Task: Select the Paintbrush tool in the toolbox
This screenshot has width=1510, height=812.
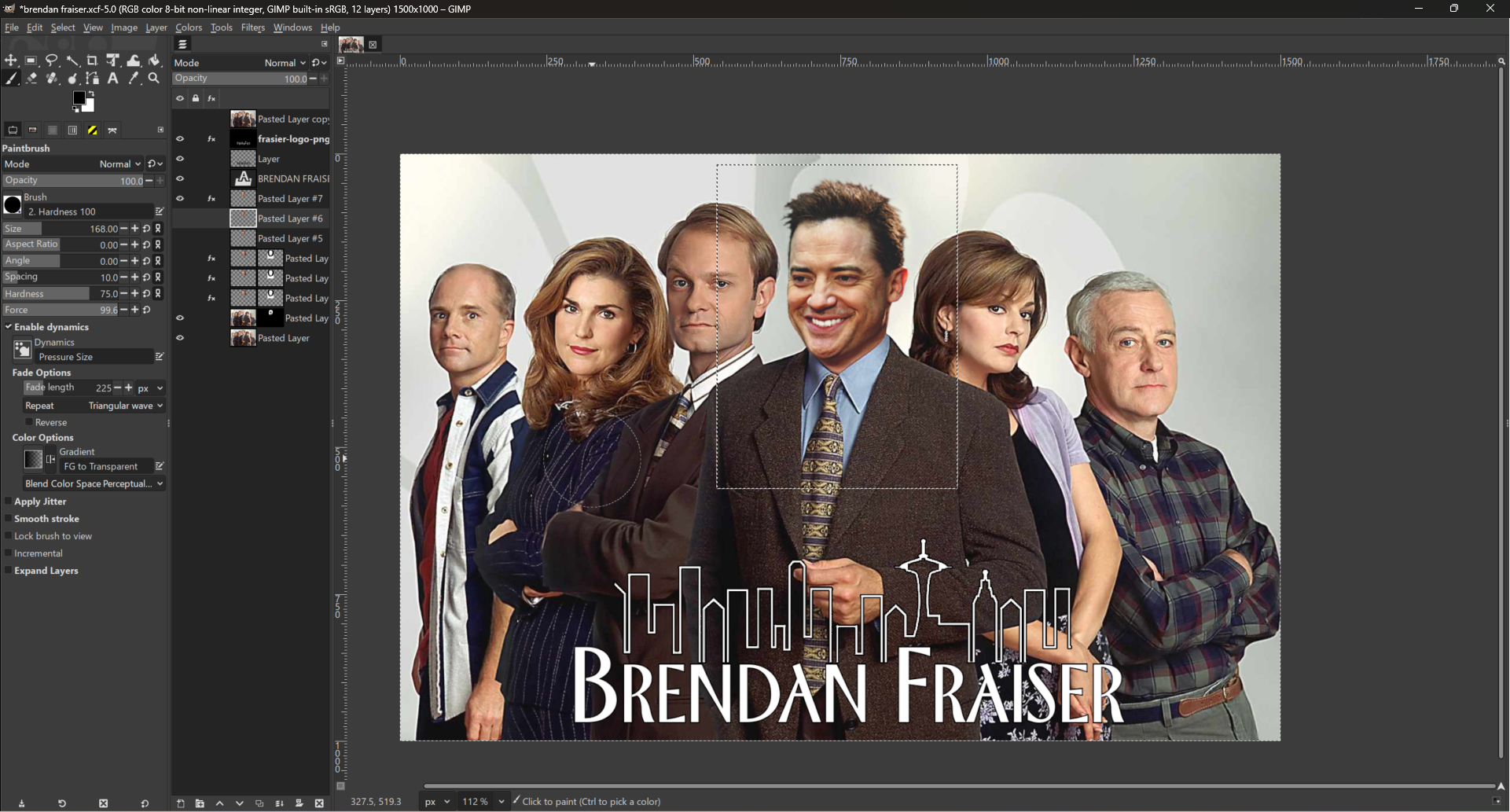Action: (11, 79)
